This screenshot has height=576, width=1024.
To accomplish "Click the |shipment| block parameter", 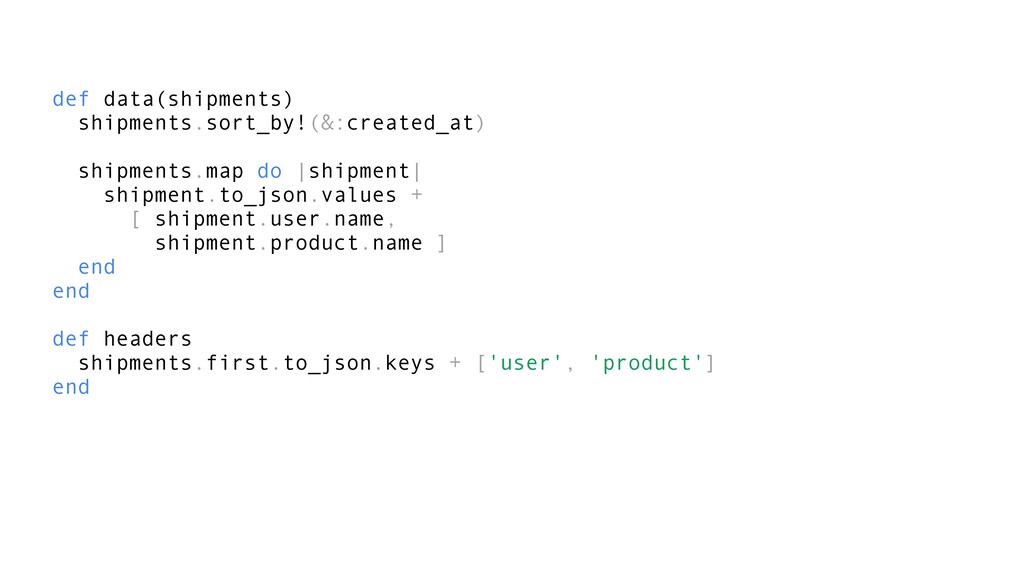I will pyautogui.click(x=359, y=171).
